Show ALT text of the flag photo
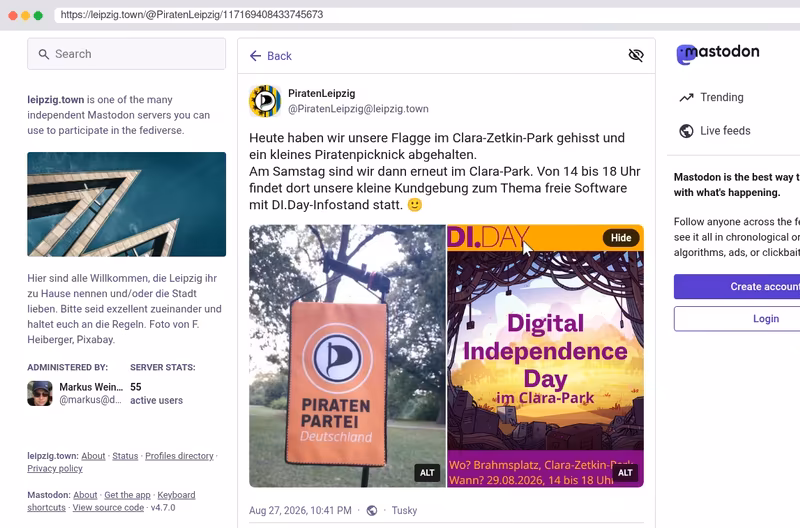The image size is (800, 528). tap(427, 473)
